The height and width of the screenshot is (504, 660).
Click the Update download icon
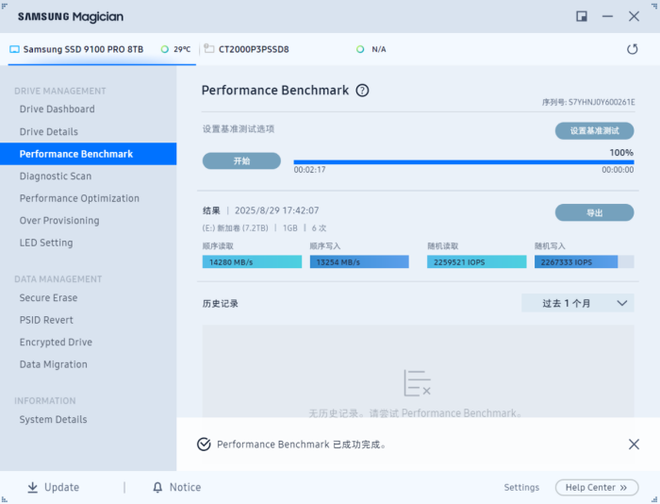coord(32,487)
